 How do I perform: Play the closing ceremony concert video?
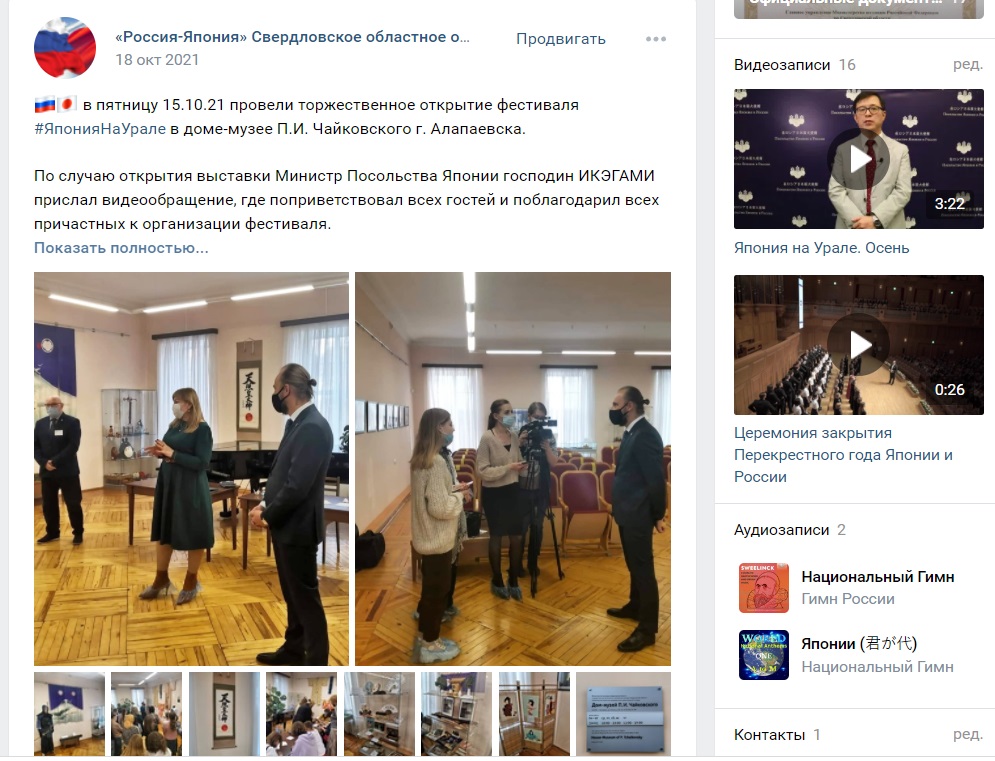[859, 345]
